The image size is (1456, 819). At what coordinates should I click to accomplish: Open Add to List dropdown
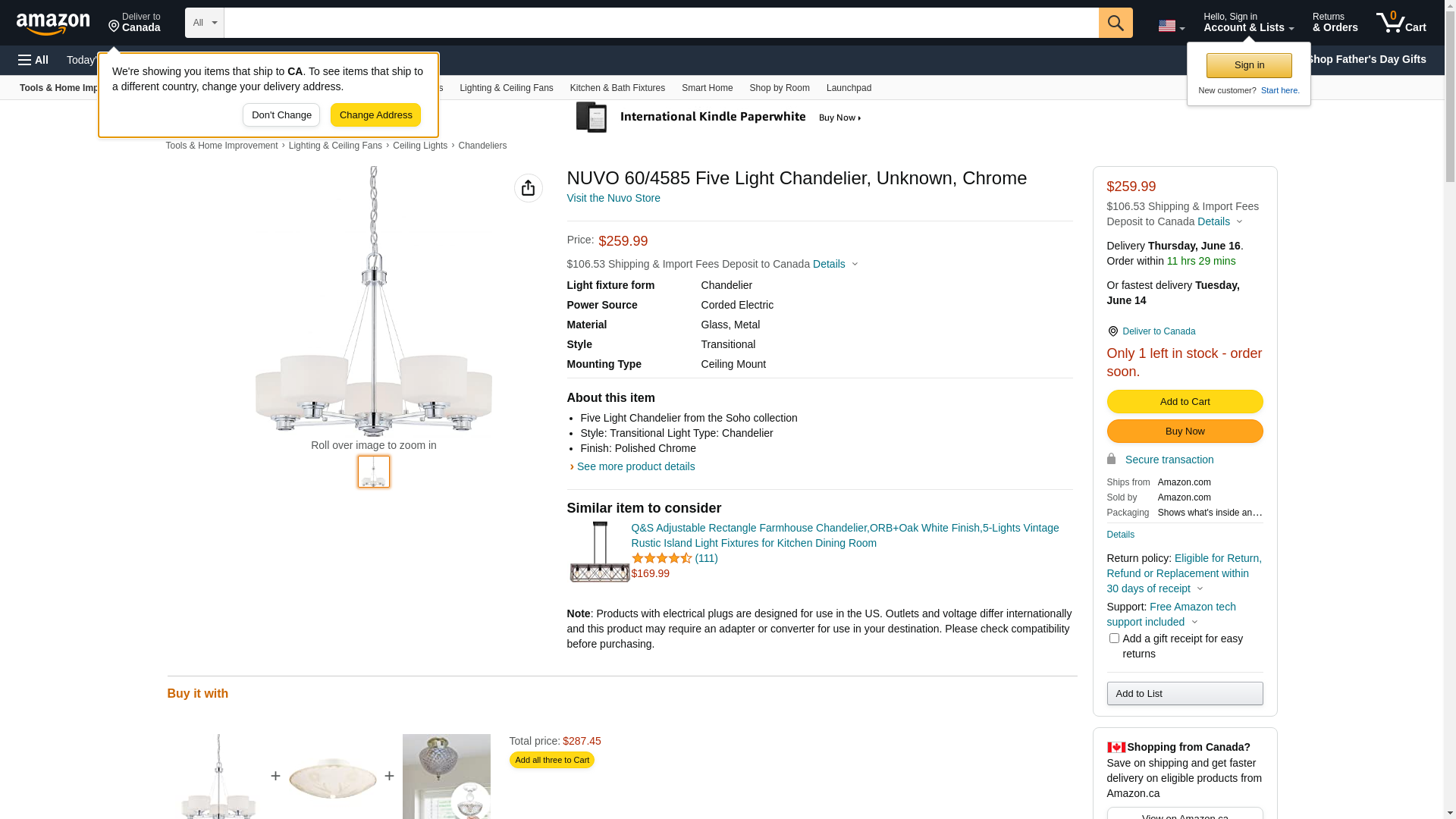pyautogui.click(x=1184, y=693)
